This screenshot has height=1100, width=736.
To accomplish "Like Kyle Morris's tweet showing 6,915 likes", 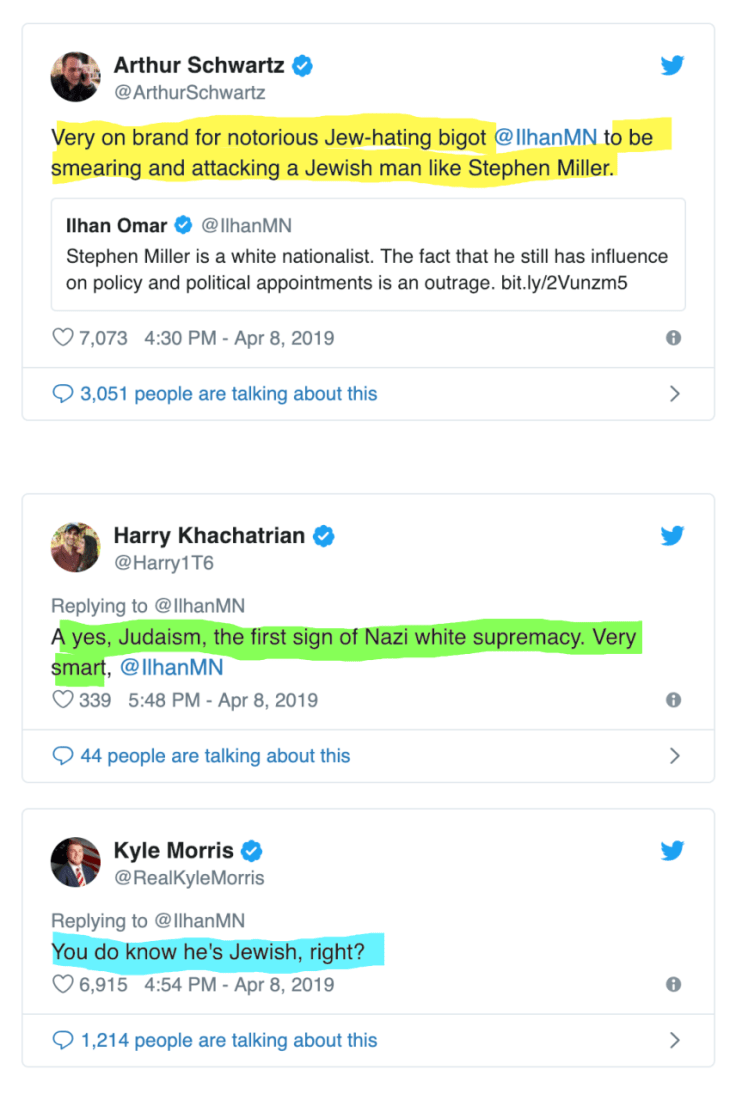I will [x=63, y=985].
